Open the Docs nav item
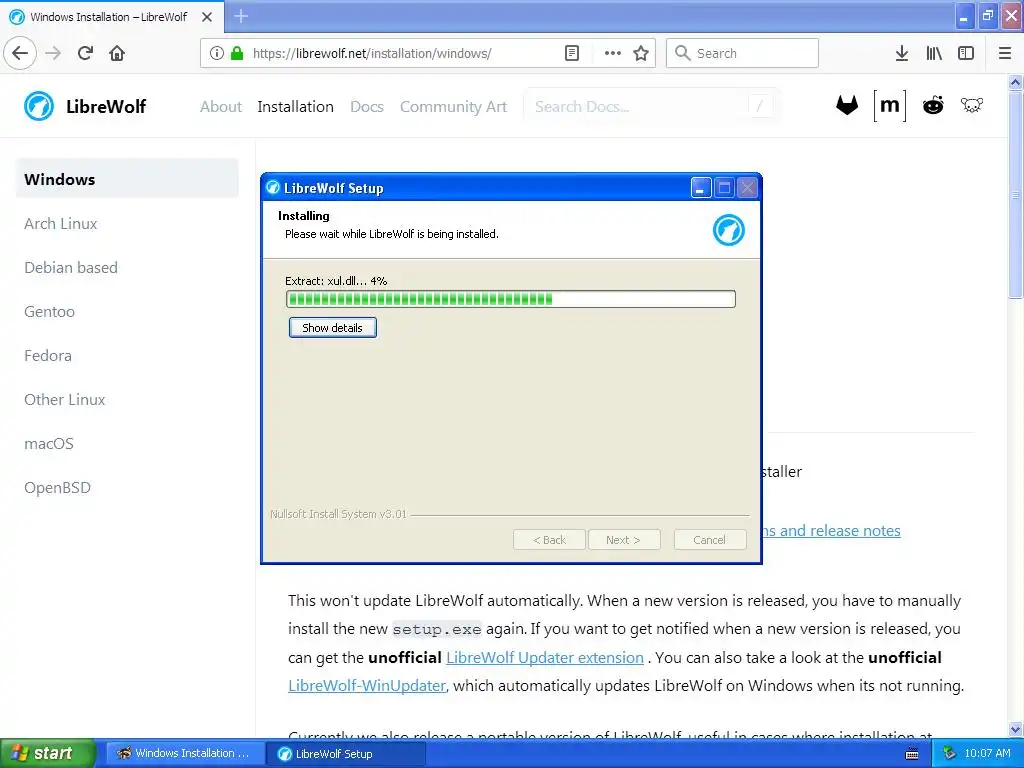The image size is (1024, 768). click(367, 106)
